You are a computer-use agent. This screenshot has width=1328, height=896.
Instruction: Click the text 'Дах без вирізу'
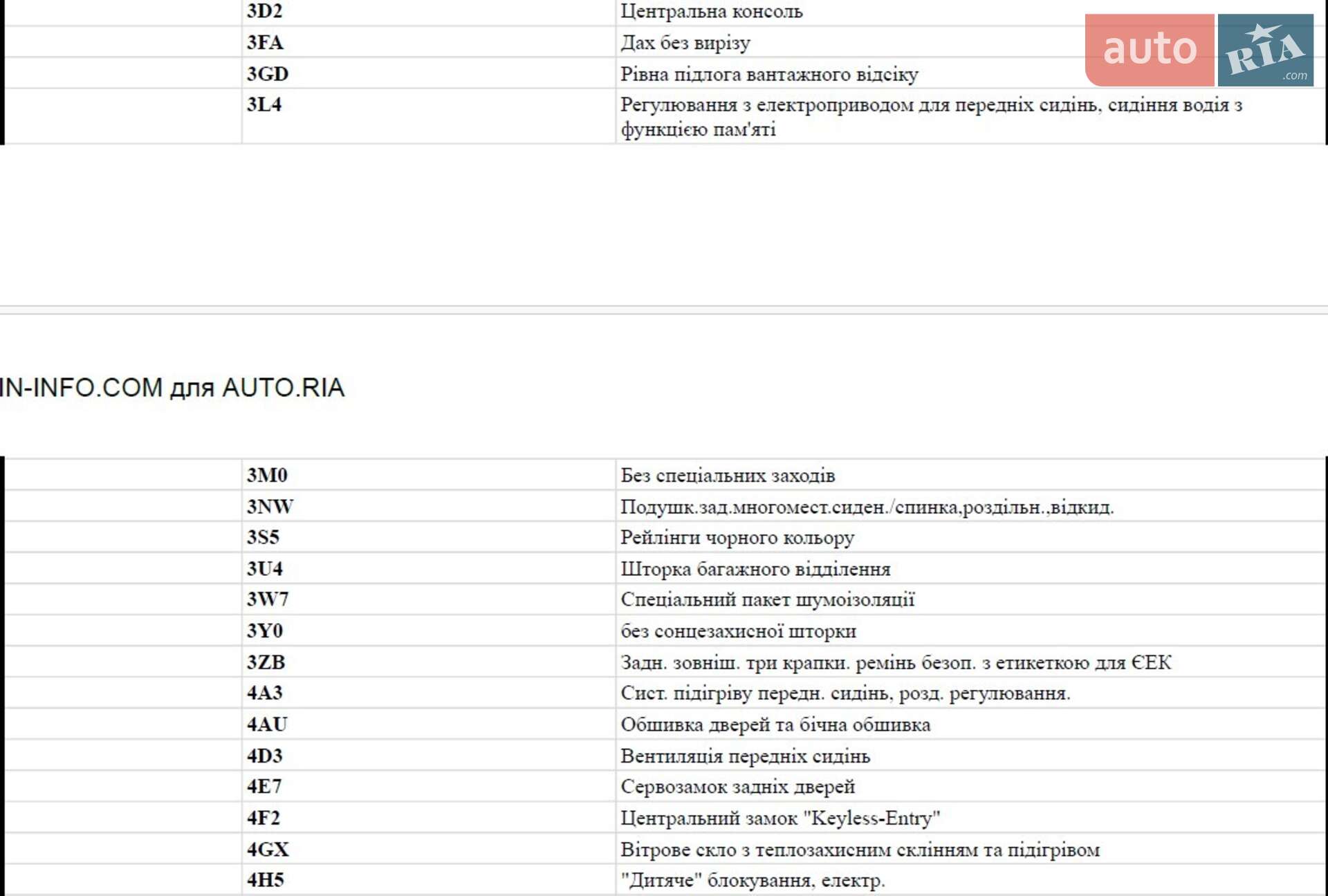(x=685, y=43)
